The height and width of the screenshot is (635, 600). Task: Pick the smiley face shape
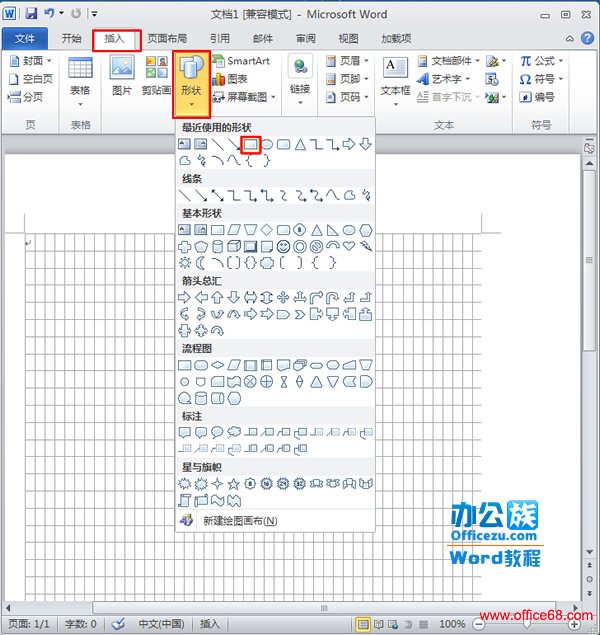(x=283, y=246)
